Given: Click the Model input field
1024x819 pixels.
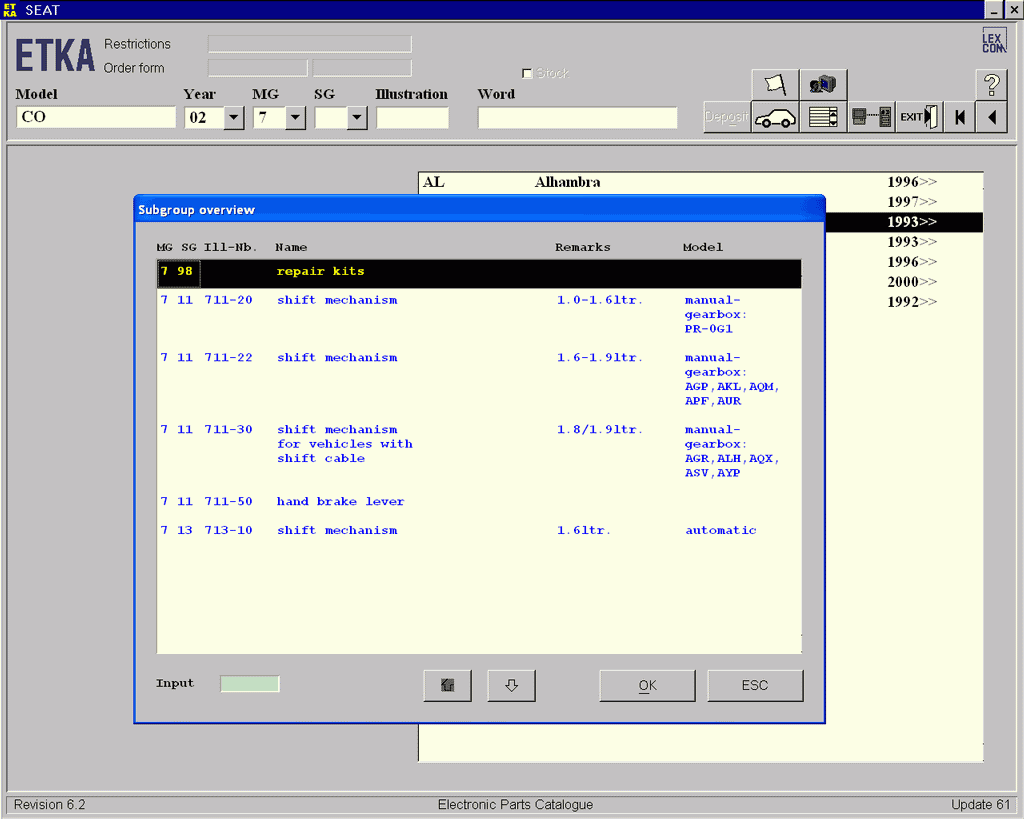Looking at the screenshot, I should point(96,117).
